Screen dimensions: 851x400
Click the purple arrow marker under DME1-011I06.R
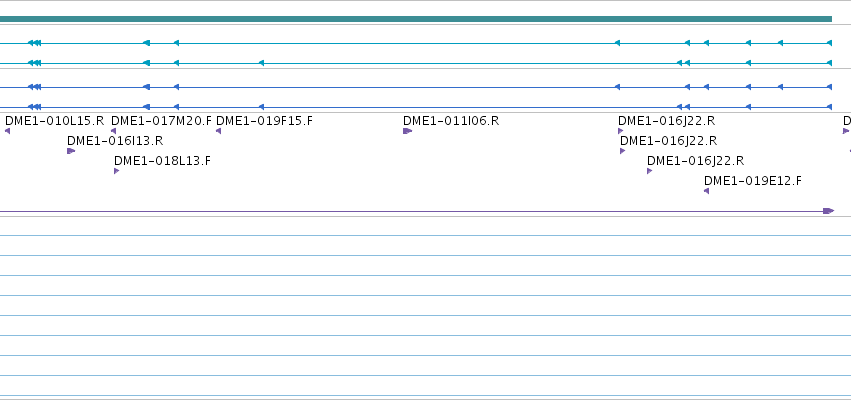408,131
